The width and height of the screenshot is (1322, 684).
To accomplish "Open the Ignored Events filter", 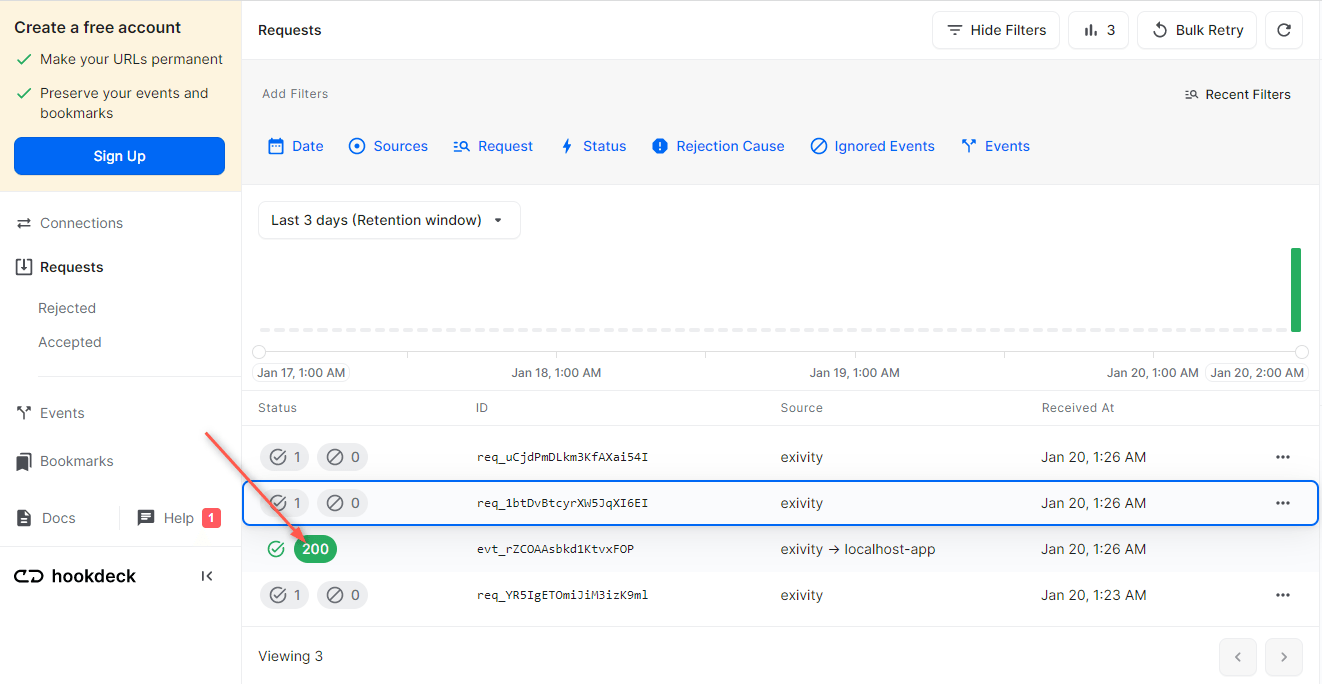I will click(x=872, y=145).
